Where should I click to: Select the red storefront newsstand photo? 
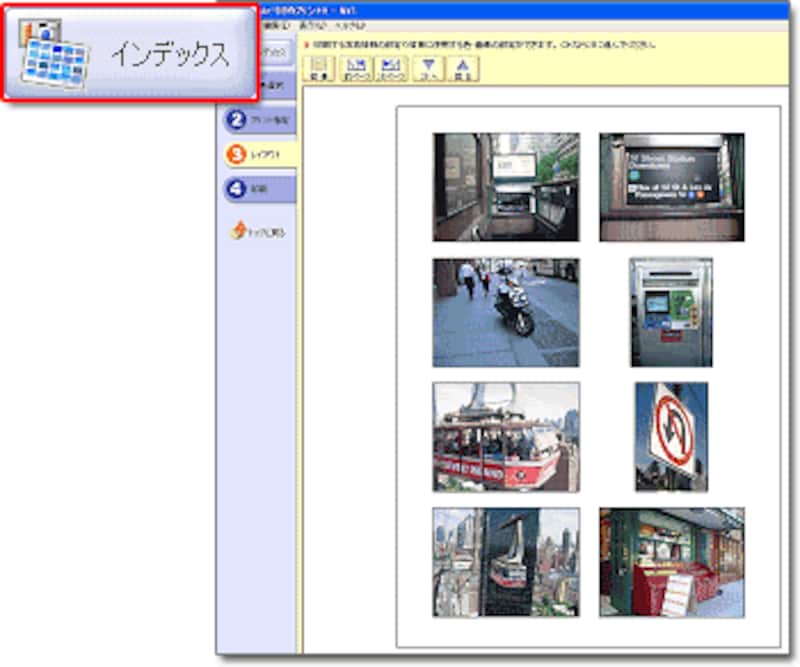click(x=671, y=561)
